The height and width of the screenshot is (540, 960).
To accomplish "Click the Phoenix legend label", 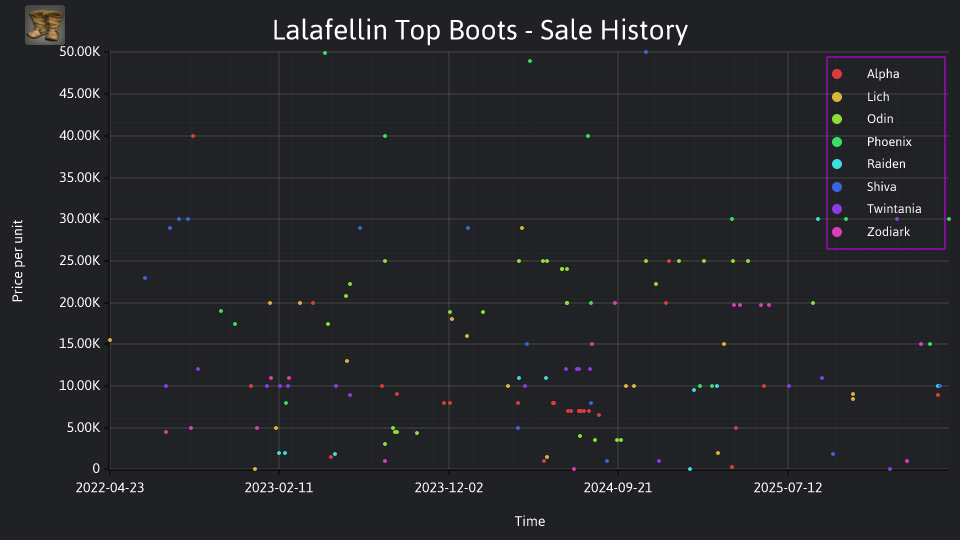I will [x=889, y=142].
